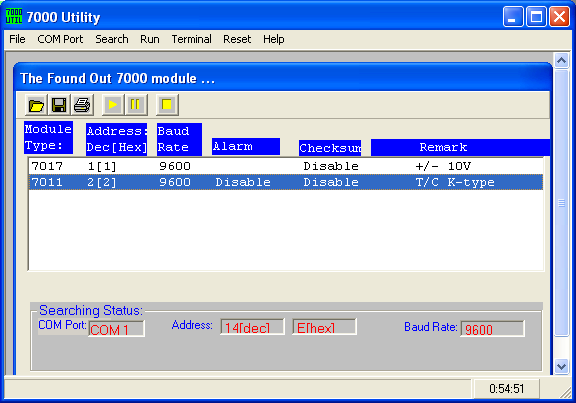
Task: Open the COM Port menu
Action: point(60,39)
